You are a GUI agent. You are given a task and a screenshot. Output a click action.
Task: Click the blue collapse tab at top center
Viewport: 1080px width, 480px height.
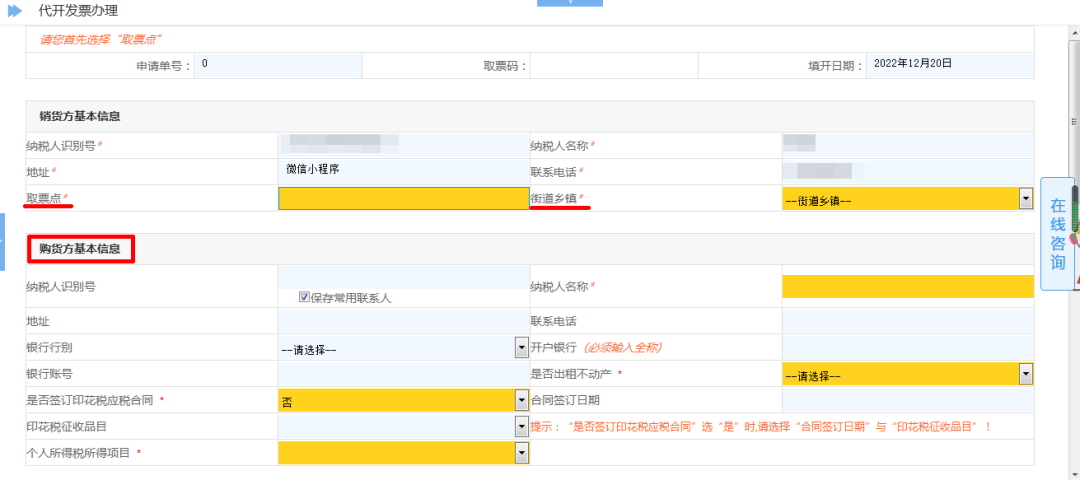[x=570, y=3]
